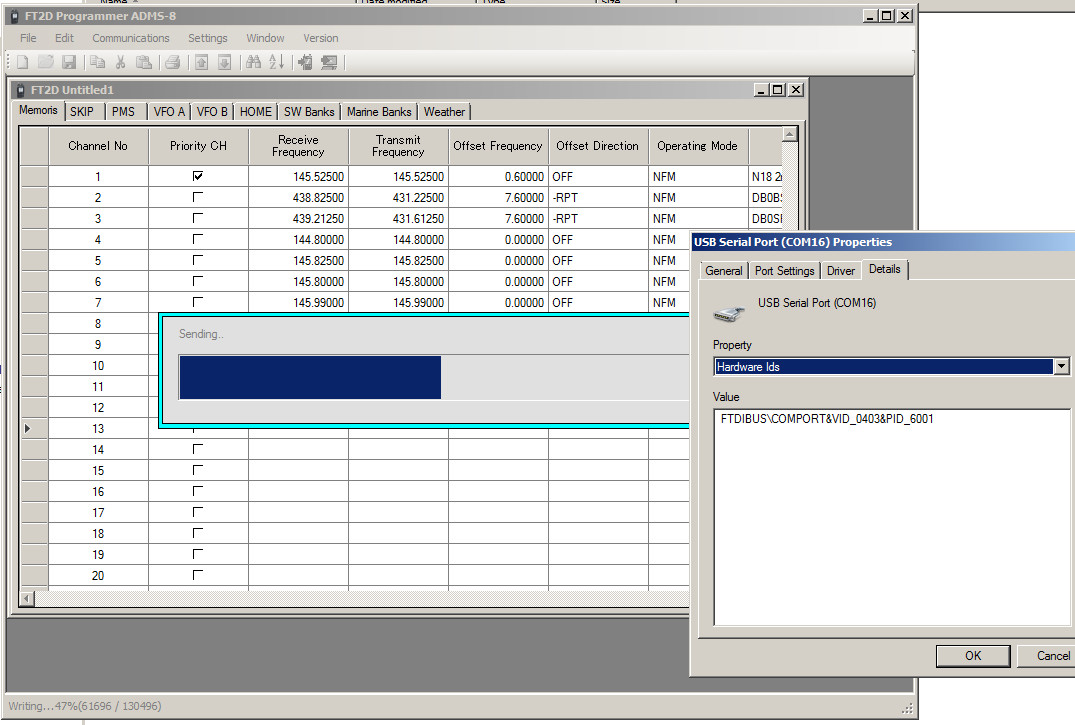The width and height of the screenshot is (1075, 725).
Task: Check Priority CH for channel 2
Action: (x=197, y=197)
